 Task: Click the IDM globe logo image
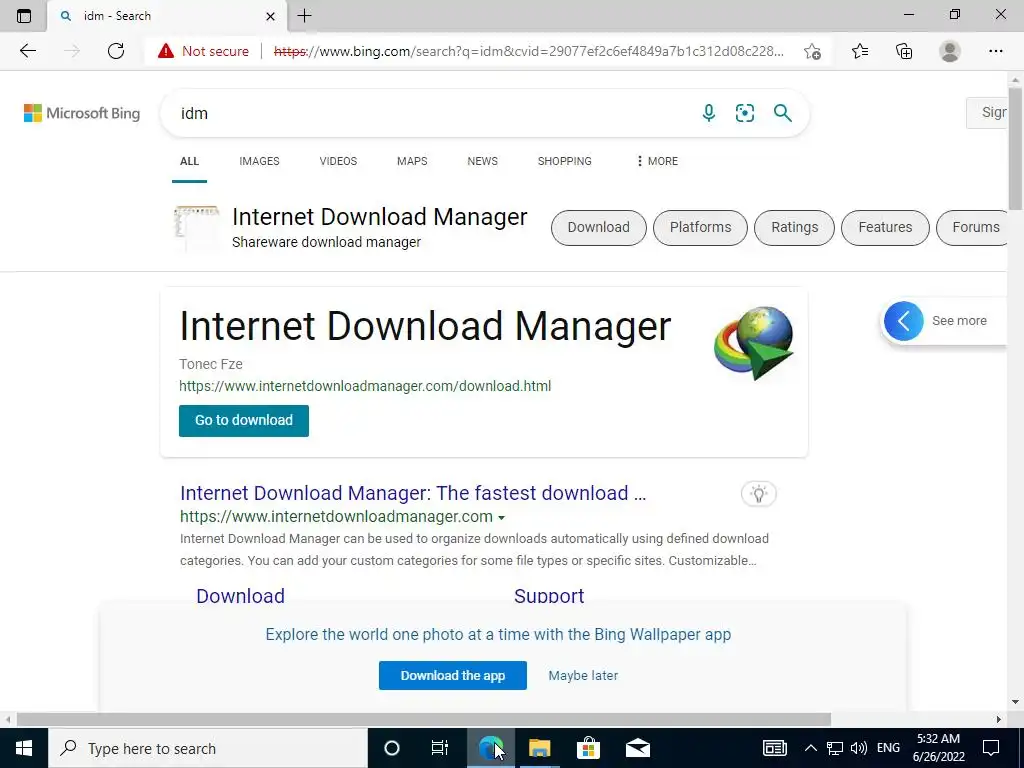[754, 343]
